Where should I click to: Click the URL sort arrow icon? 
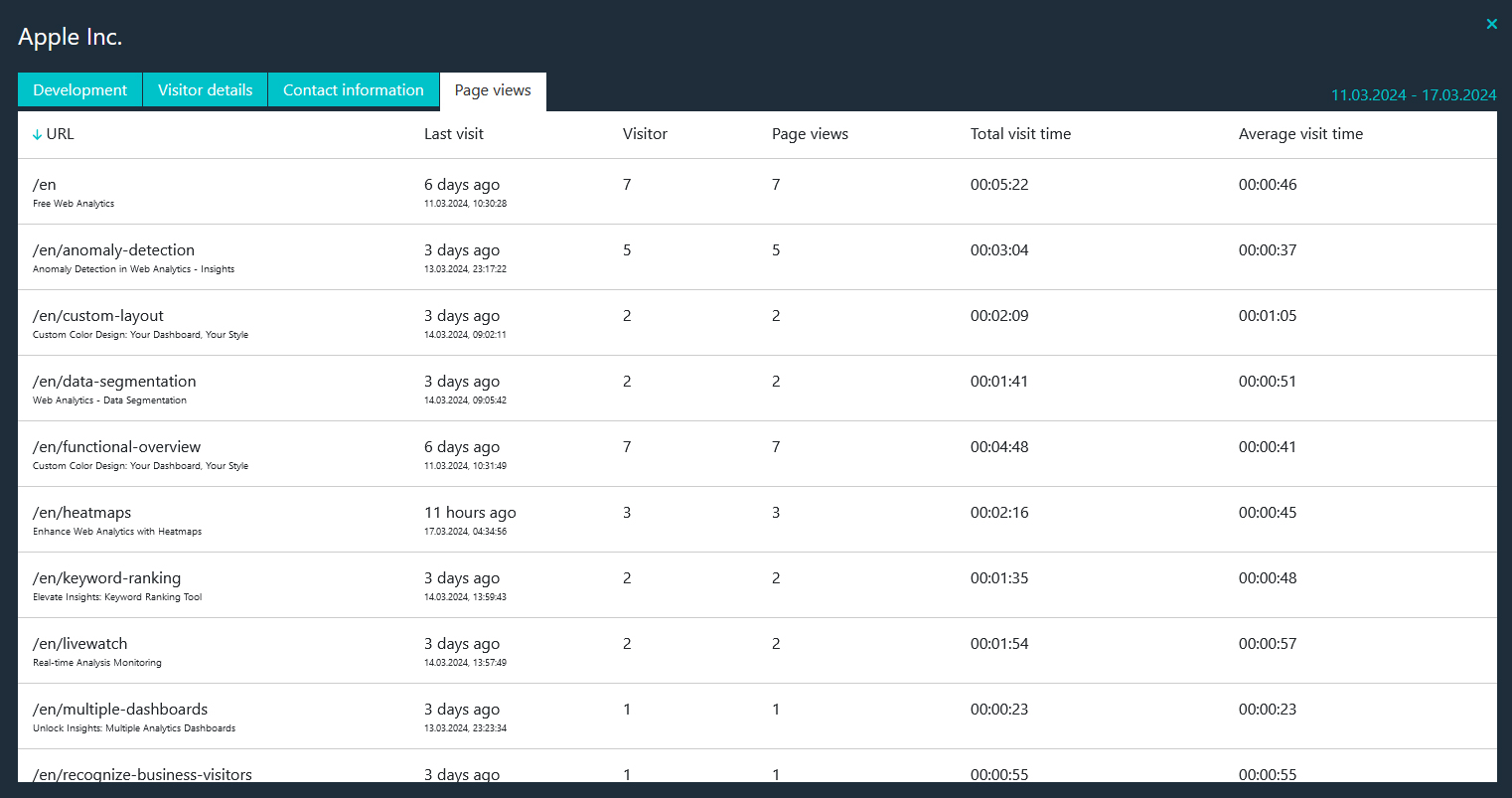37,135
